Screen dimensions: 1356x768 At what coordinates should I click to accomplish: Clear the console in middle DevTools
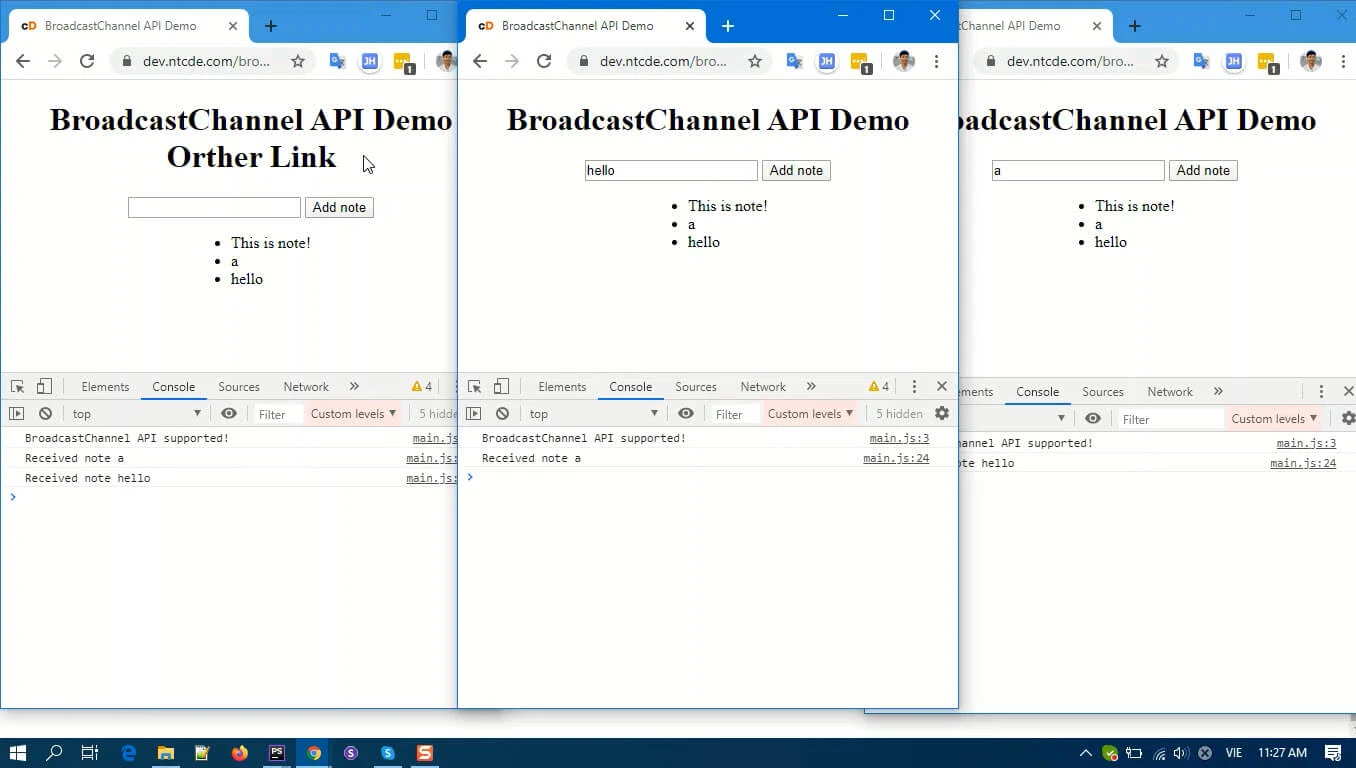coord(502,414)
